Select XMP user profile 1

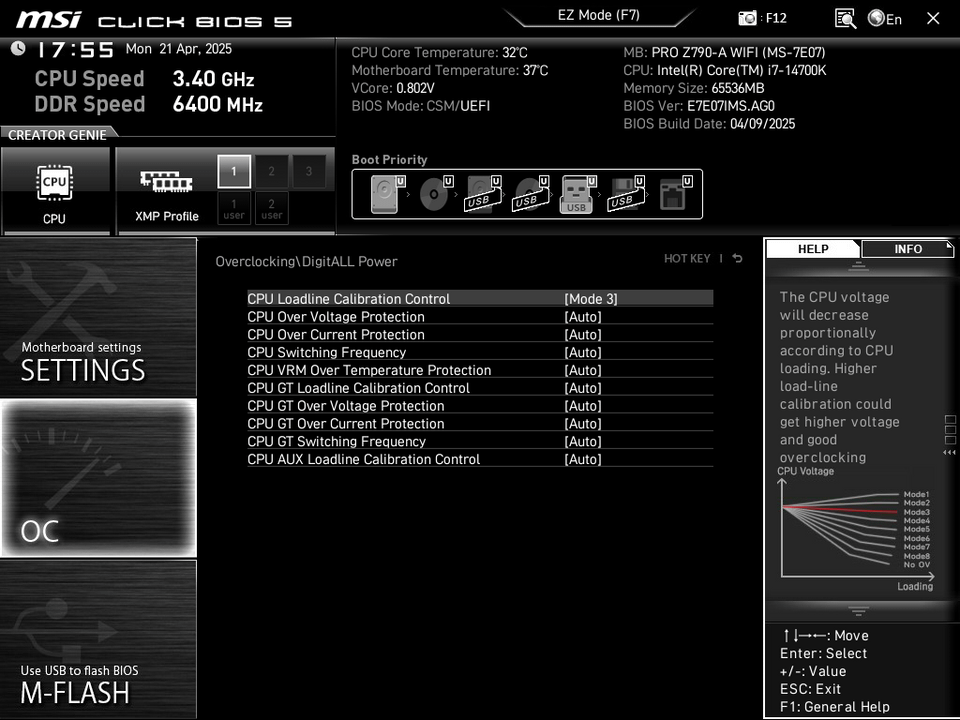click(x=234, y=209)
